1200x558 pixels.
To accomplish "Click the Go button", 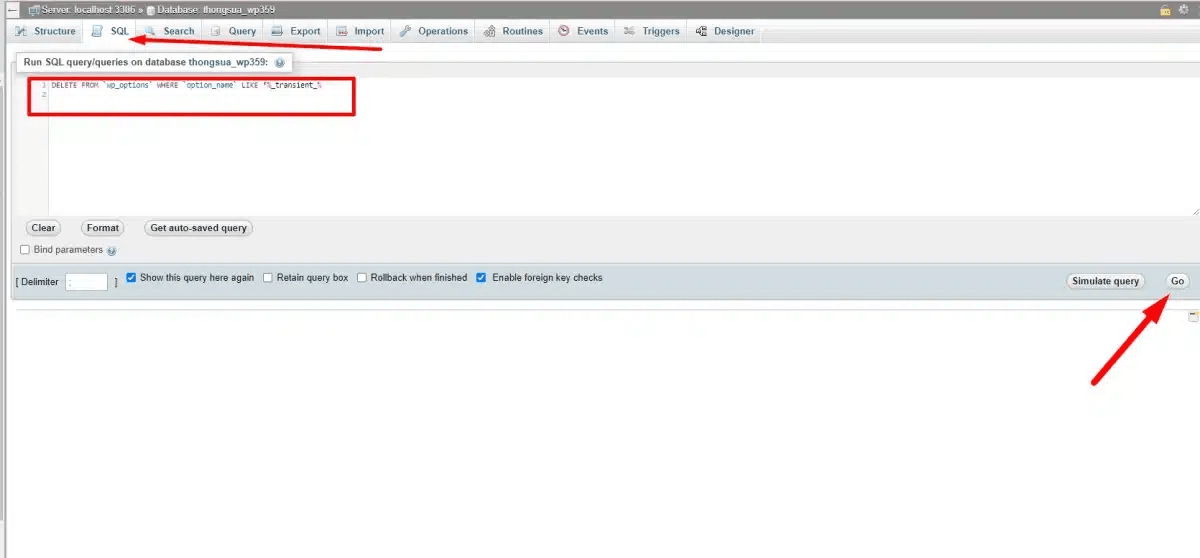I will click(1177, 281).
